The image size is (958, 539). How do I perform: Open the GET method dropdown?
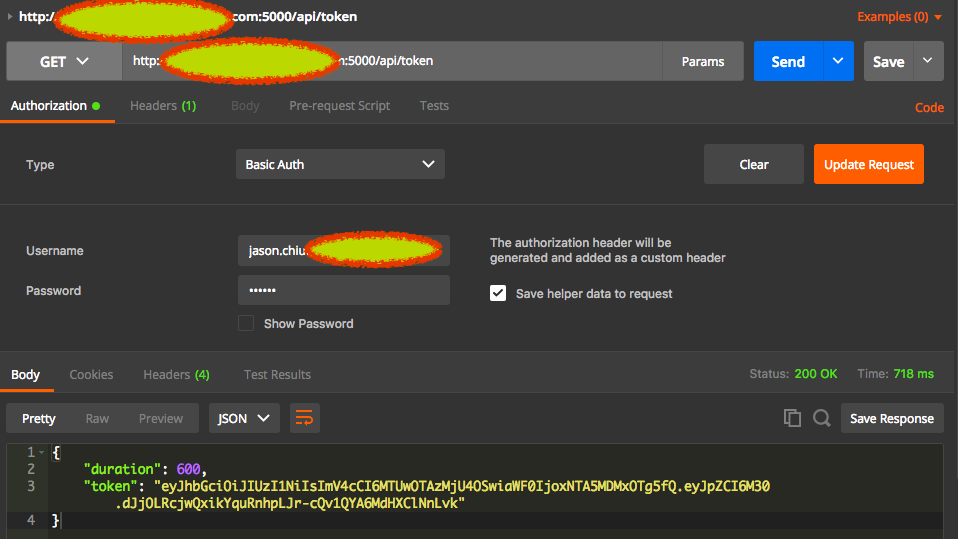64,61
